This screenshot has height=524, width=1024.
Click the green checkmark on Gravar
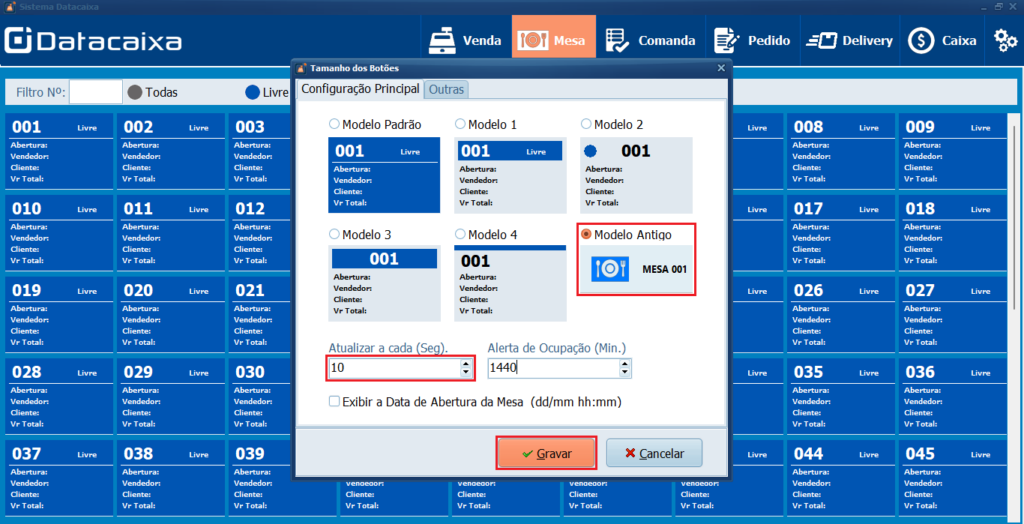coord(527,453)
